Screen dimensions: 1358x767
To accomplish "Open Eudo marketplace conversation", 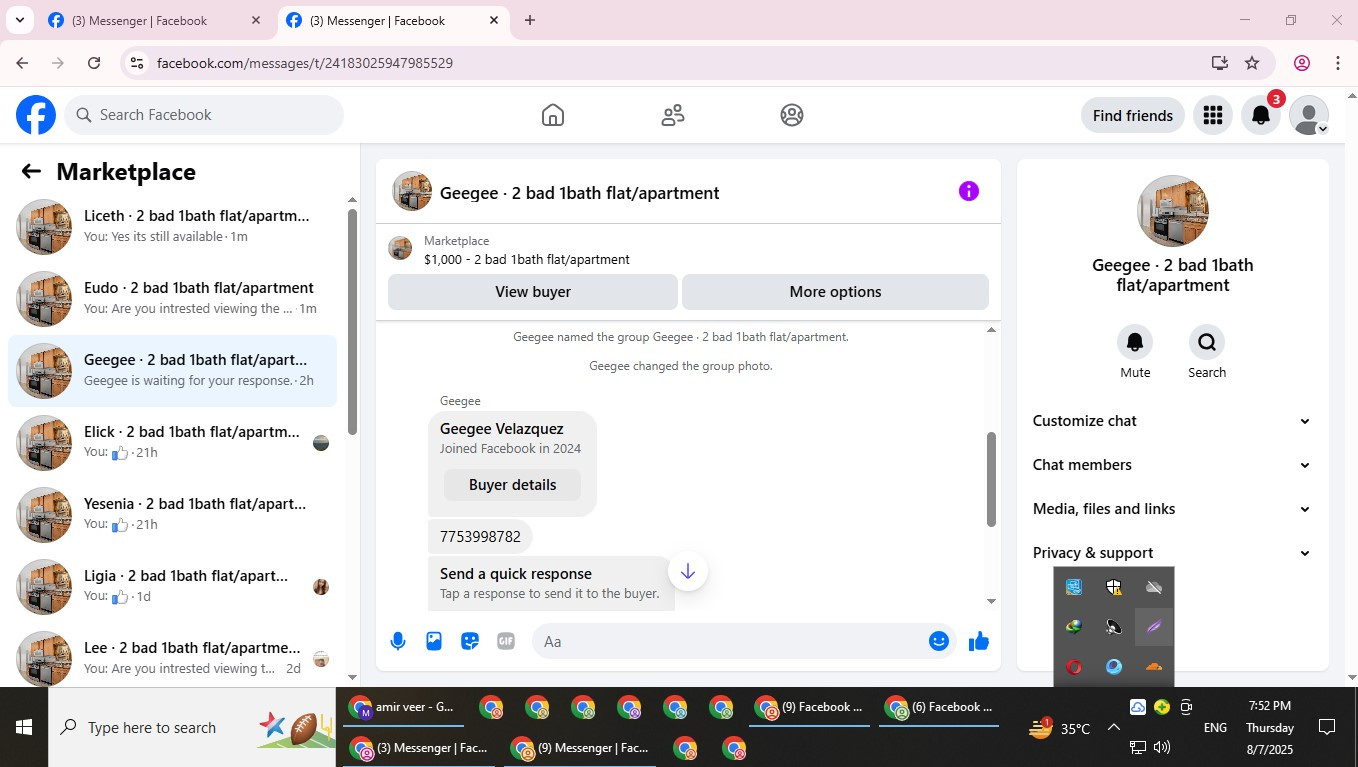I will tap(173, 298).
